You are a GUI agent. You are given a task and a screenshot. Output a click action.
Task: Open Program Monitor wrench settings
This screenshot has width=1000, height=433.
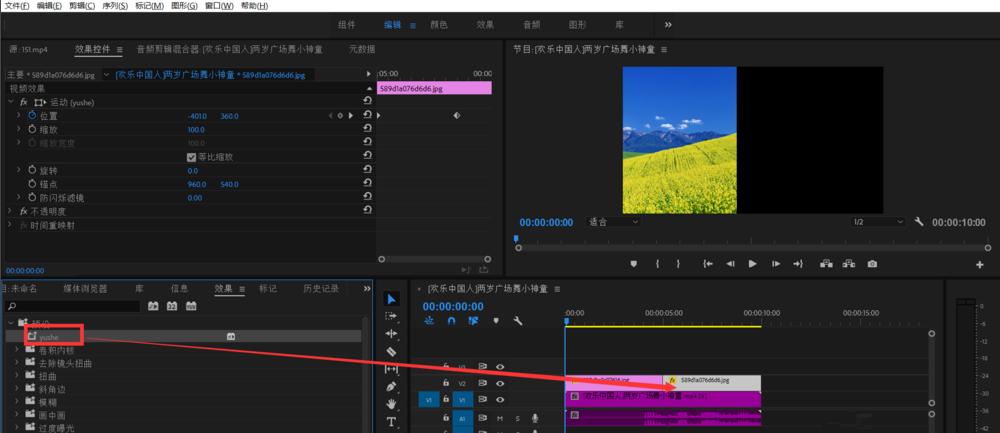[x=919, y=222]
